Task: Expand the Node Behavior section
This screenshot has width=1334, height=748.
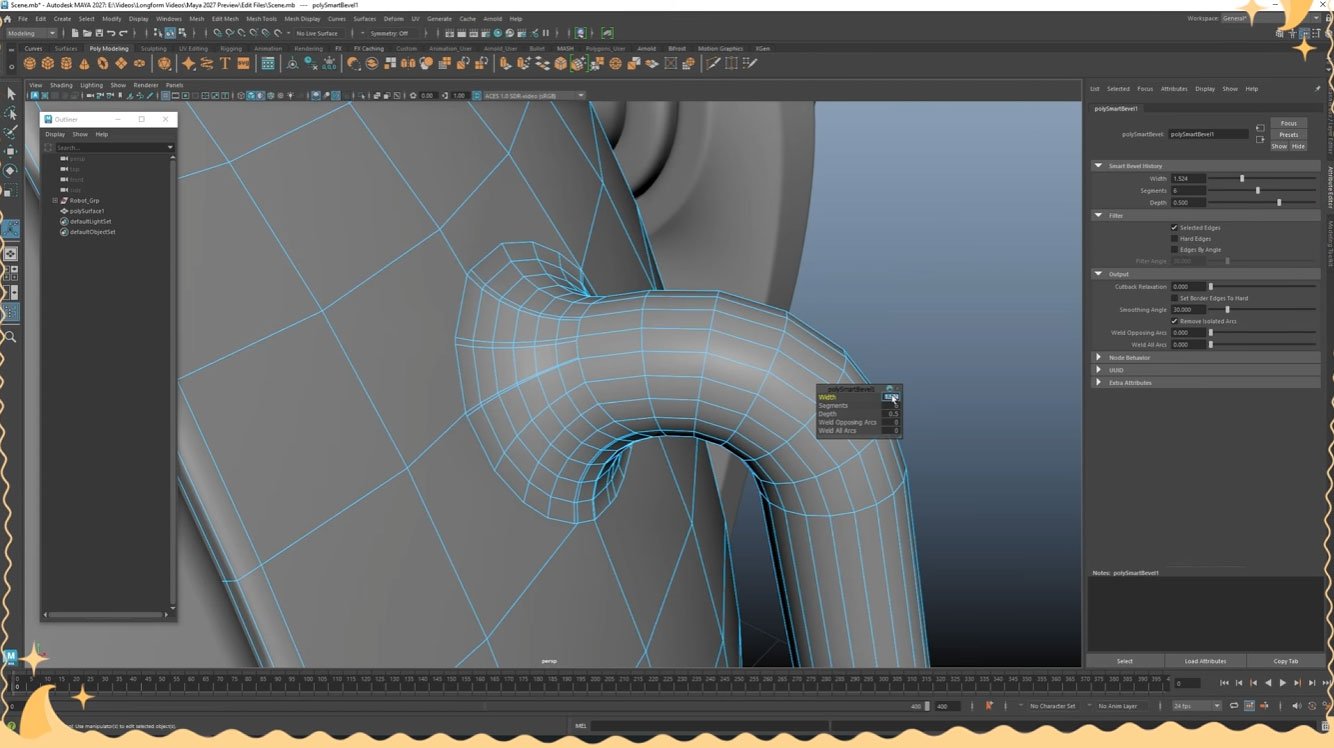Action: point(1098,357)
